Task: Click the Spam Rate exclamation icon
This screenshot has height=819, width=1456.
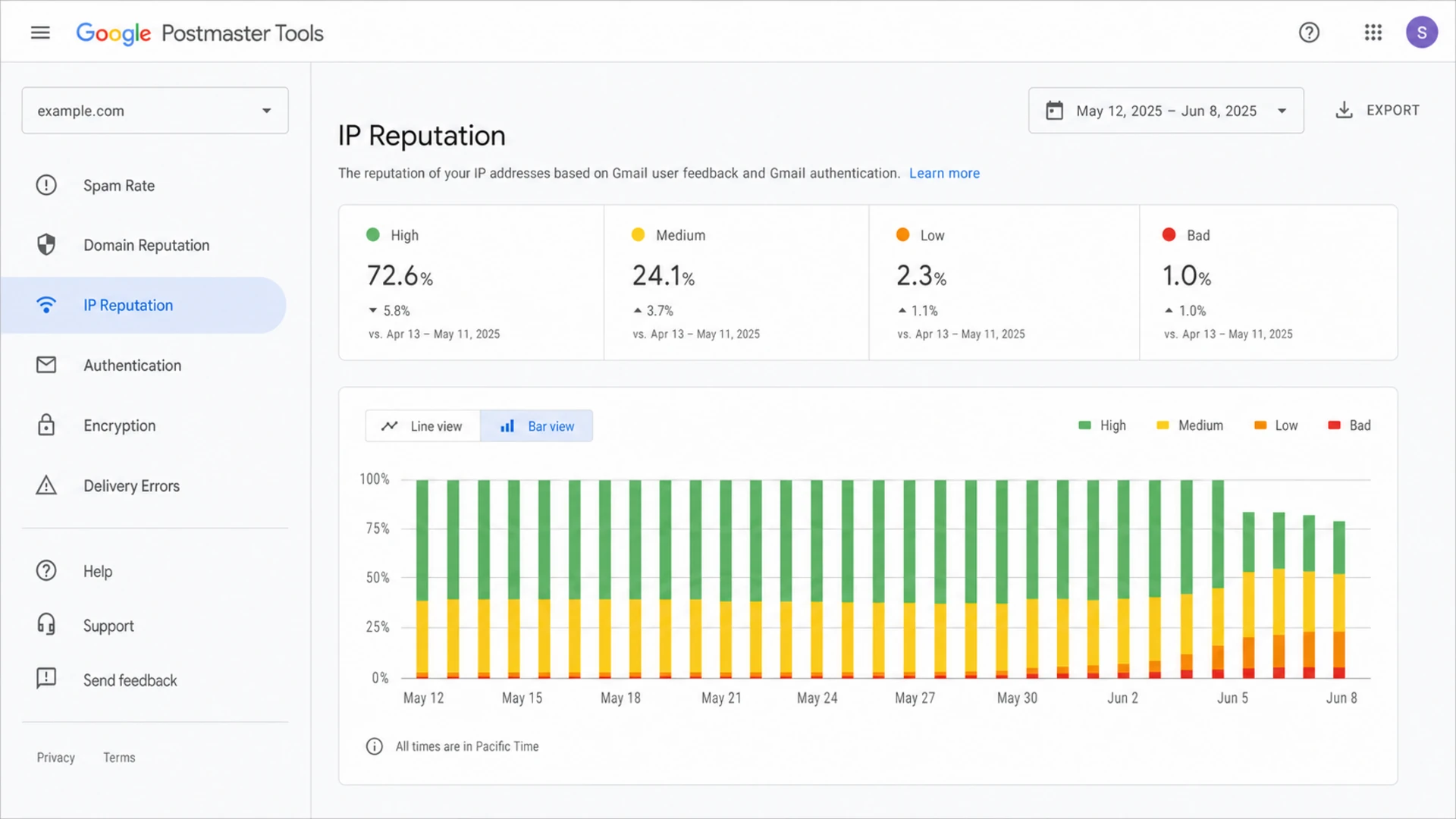Action: tap(46, 185)
